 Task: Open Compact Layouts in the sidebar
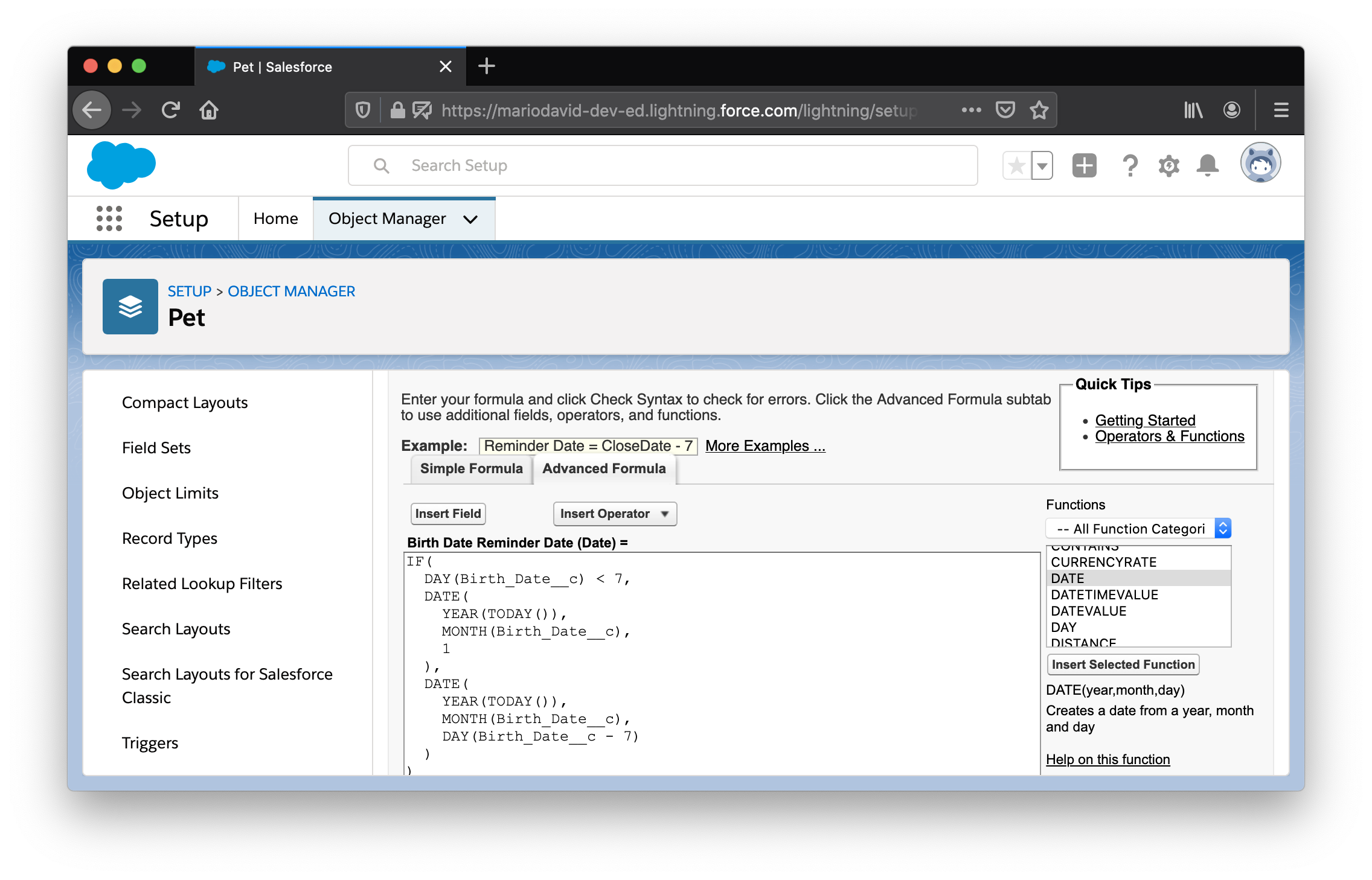tap(185, 403)
